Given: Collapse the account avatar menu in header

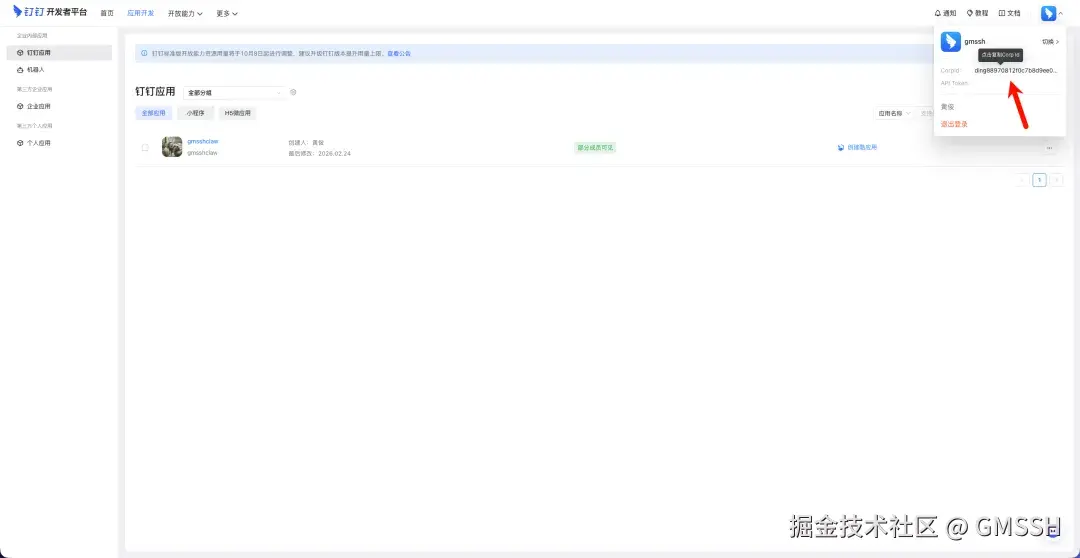Looking at the screenshot, I should pos(1051,13).
